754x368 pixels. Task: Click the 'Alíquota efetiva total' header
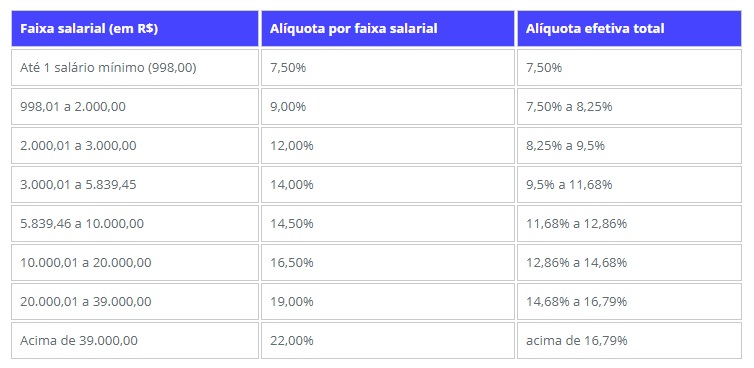coord(629,28)
